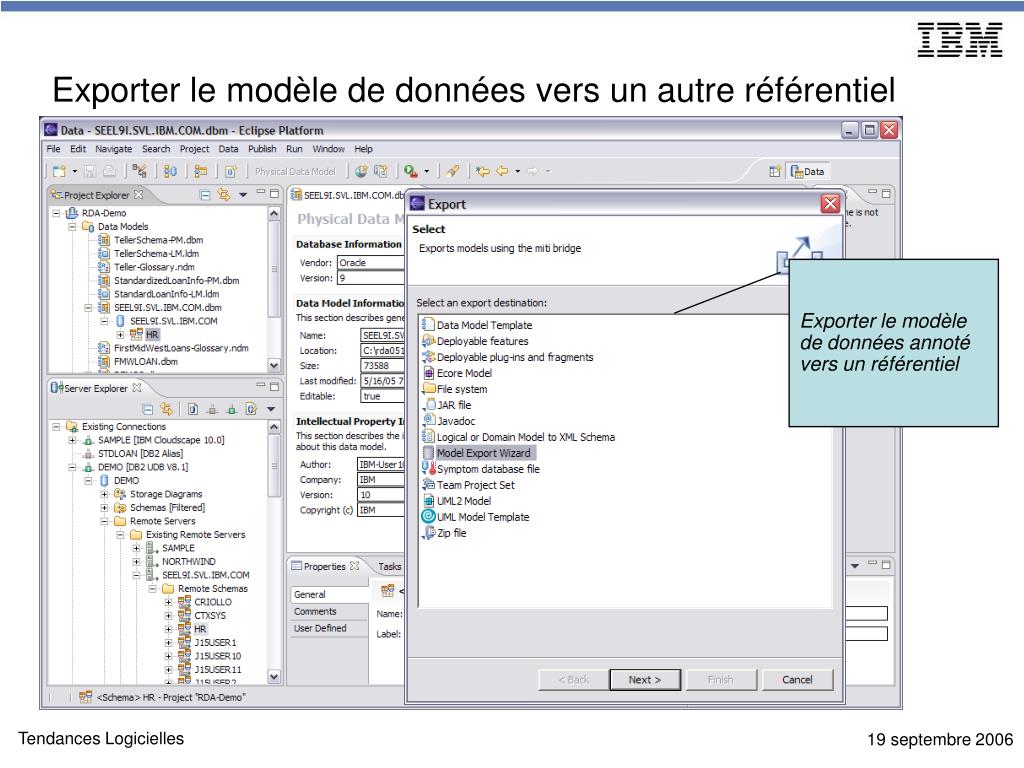Screen dimensions: 1024x768
Task: Click the search flashlight toolbar icon
Action: point(453,171)
